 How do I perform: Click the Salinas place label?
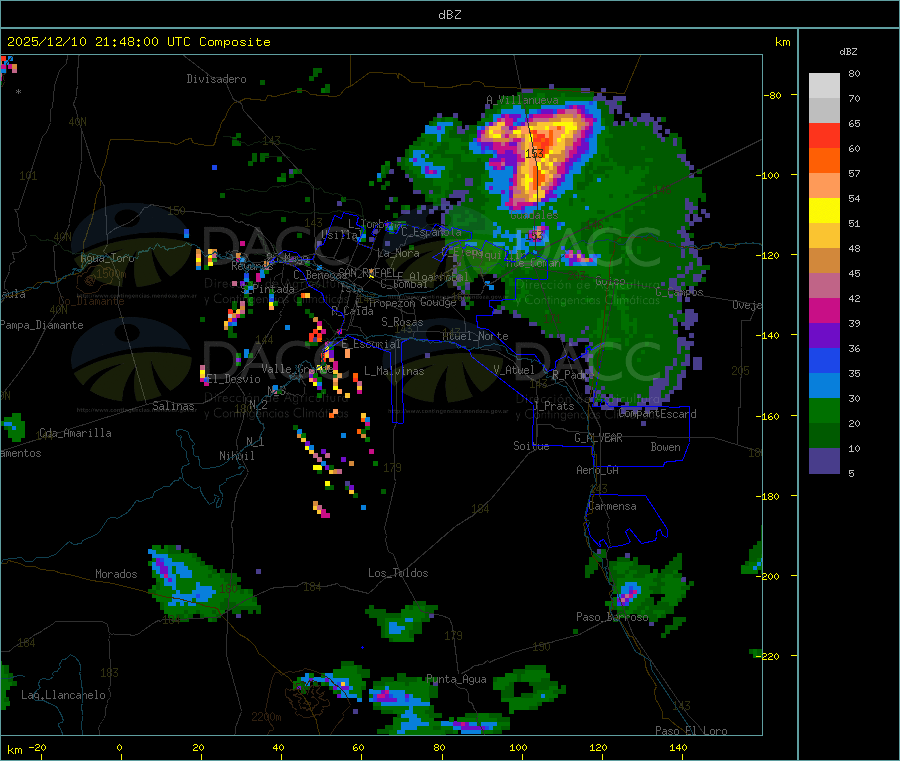tap(173, 406)
